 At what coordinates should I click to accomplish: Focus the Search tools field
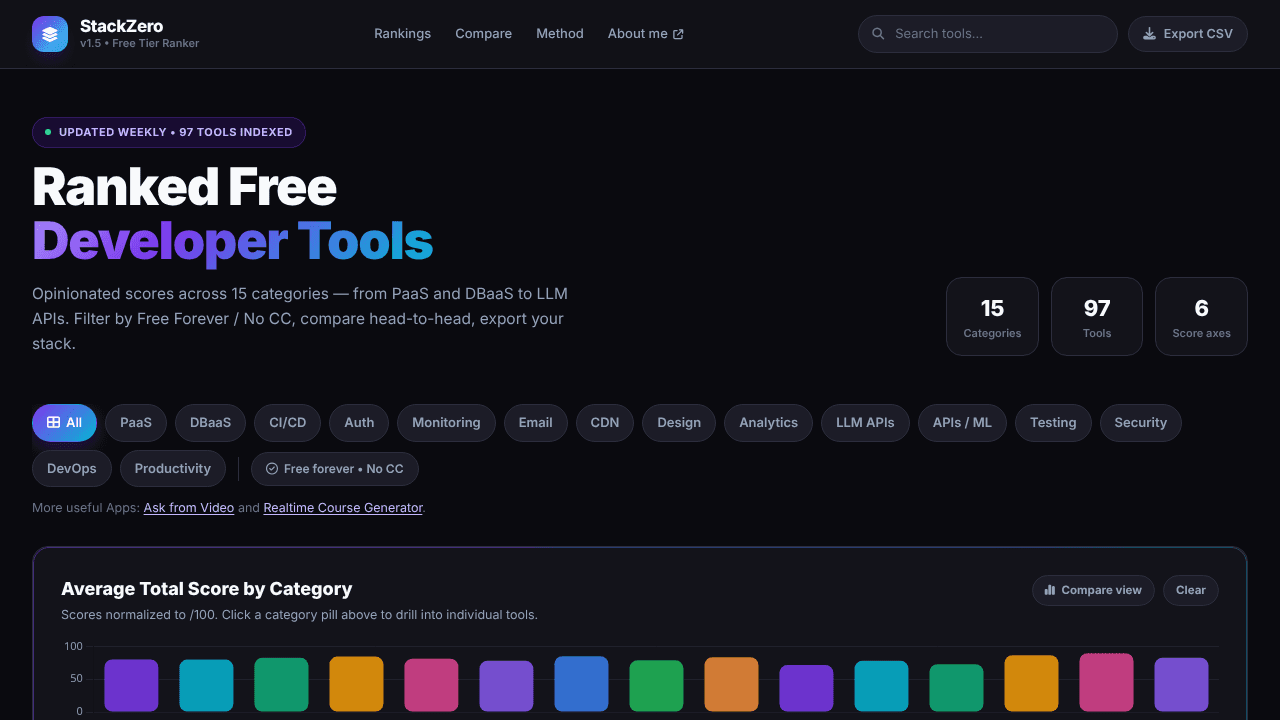pos(988,34)
